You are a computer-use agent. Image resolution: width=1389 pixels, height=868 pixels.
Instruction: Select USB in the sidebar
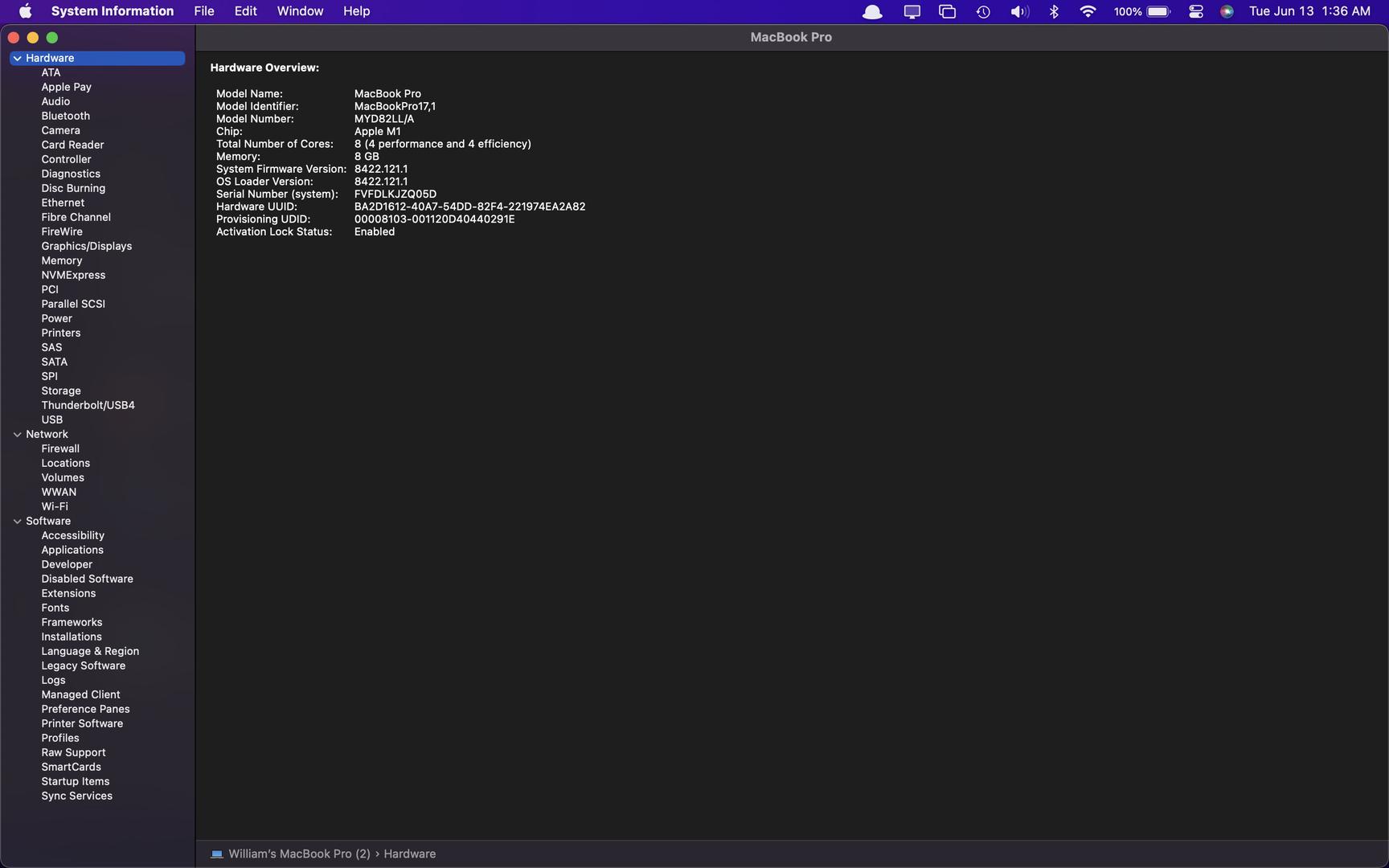pyautogui.click(x=51, y=420)
